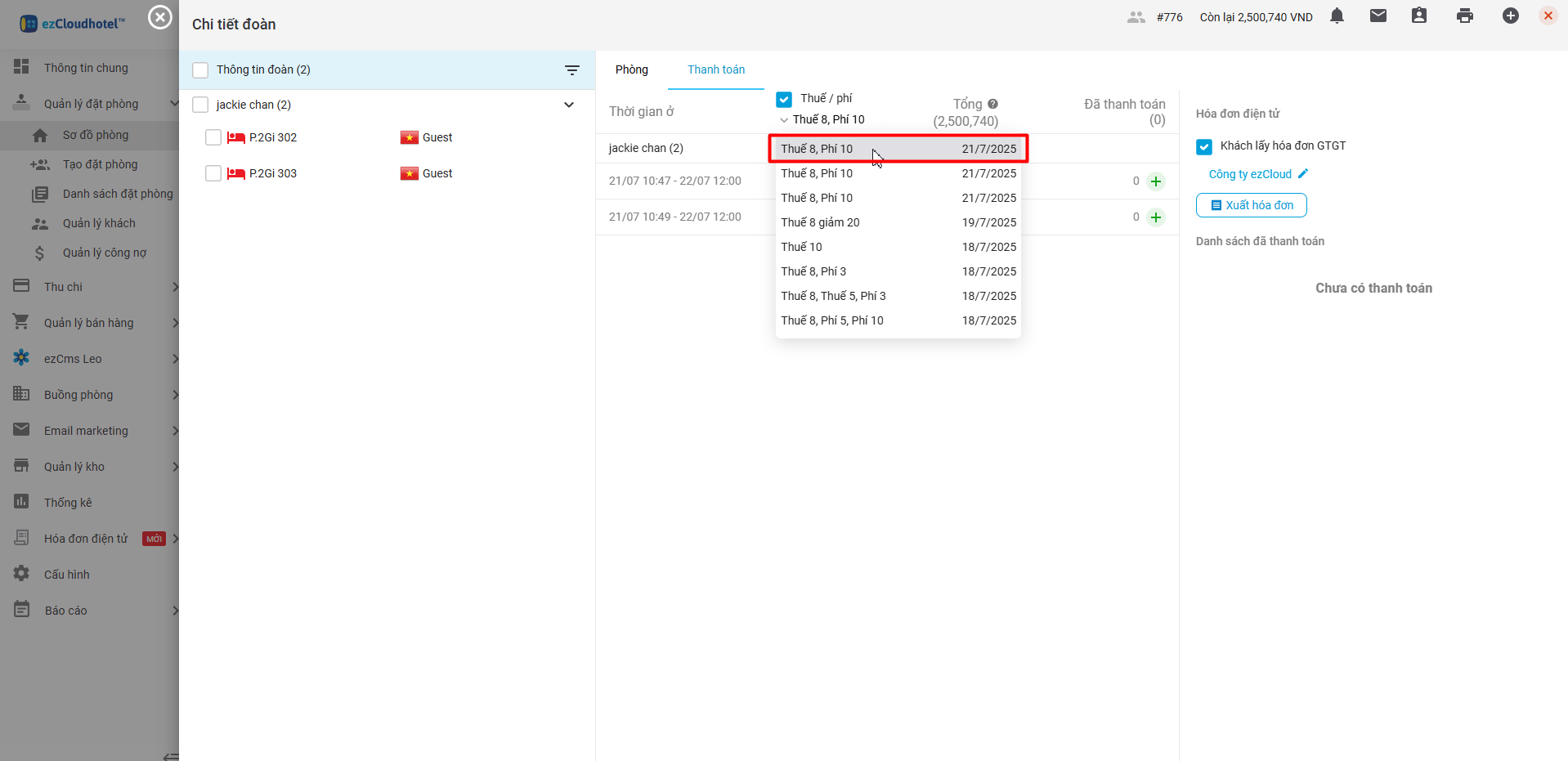
Task: Collapse the jackie chan (2) group chevron
Action: coord(569,105)
